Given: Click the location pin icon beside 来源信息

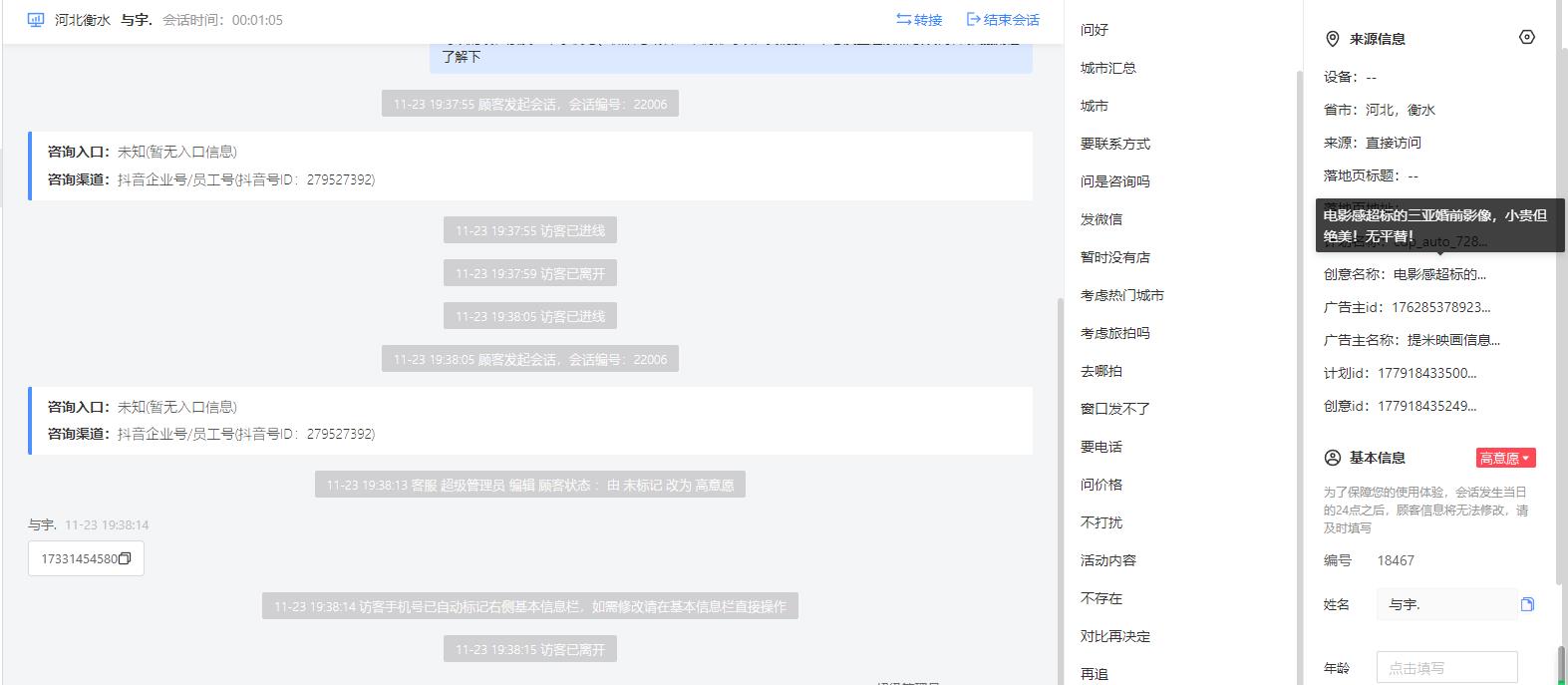Looking at the screenshot, I should (x=1332, y=39).
